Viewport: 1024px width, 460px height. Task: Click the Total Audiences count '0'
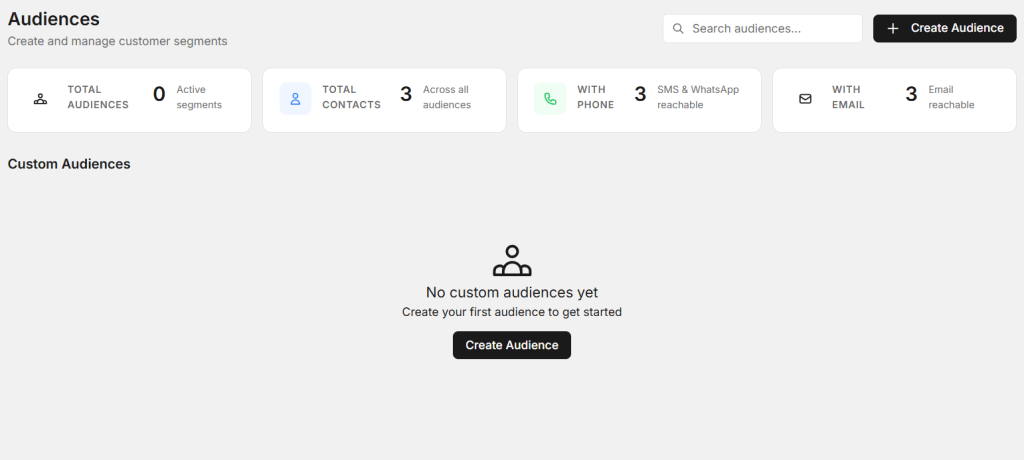(159, 95)
